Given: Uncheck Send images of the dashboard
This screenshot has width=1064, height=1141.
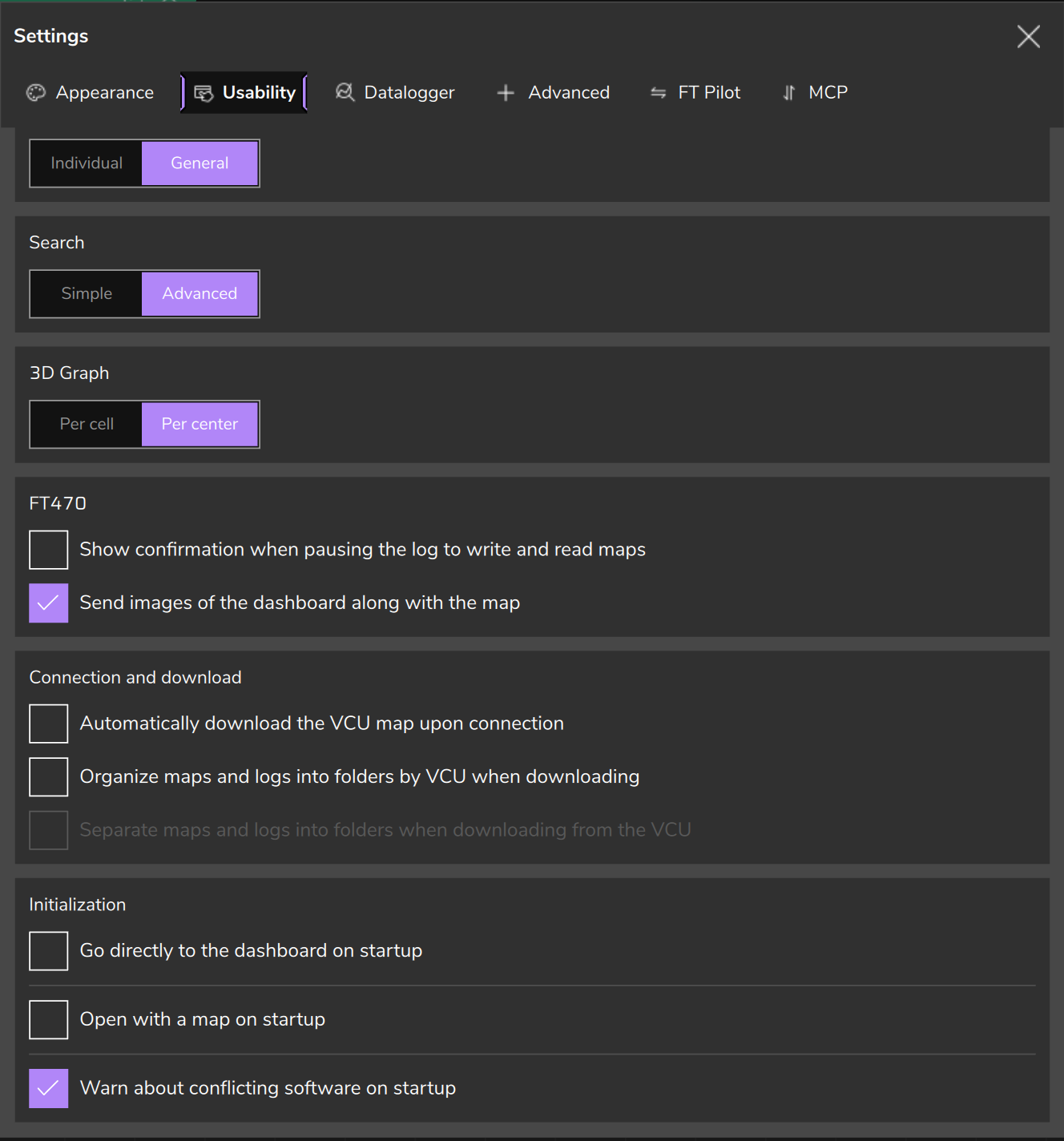Looking at the screenshot, I should (x=49, y=603).
